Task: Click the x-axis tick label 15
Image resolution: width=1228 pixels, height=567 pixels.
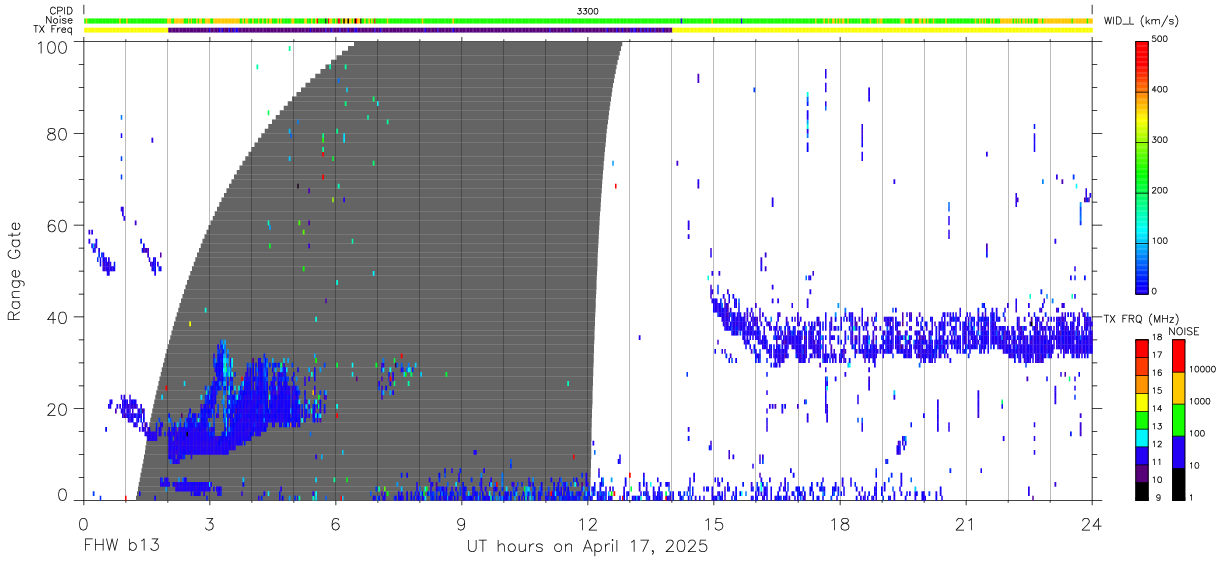Action: (714, 526)
